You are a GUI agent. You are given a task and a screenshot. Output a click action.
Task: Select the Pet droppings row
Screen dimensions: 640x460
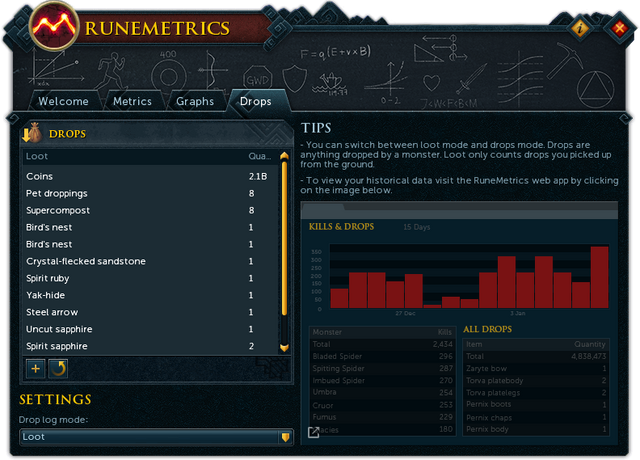150,193
